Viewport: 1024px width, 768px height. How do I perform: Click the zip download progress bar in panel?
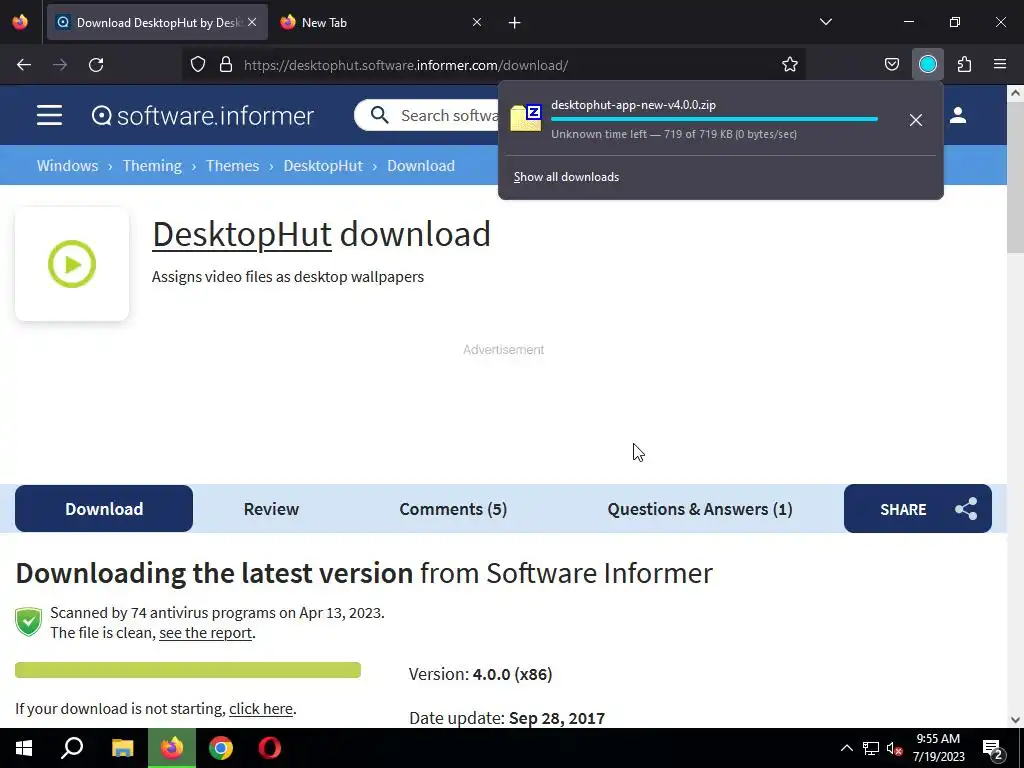(x=714, y=119)
